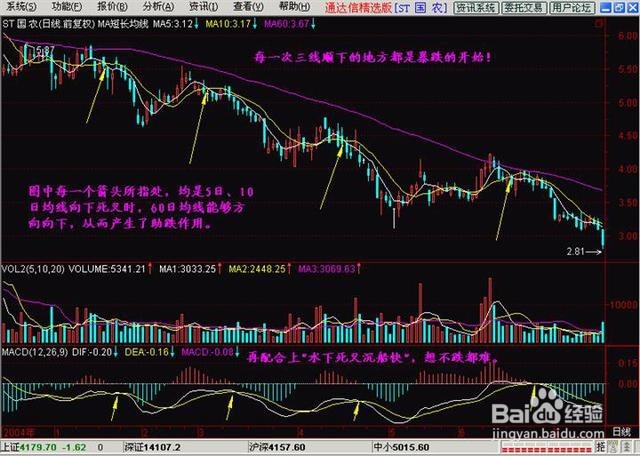Screen dimensions: 640x456
Task: Click the 资讯系统 button
Action: [476, 7]
